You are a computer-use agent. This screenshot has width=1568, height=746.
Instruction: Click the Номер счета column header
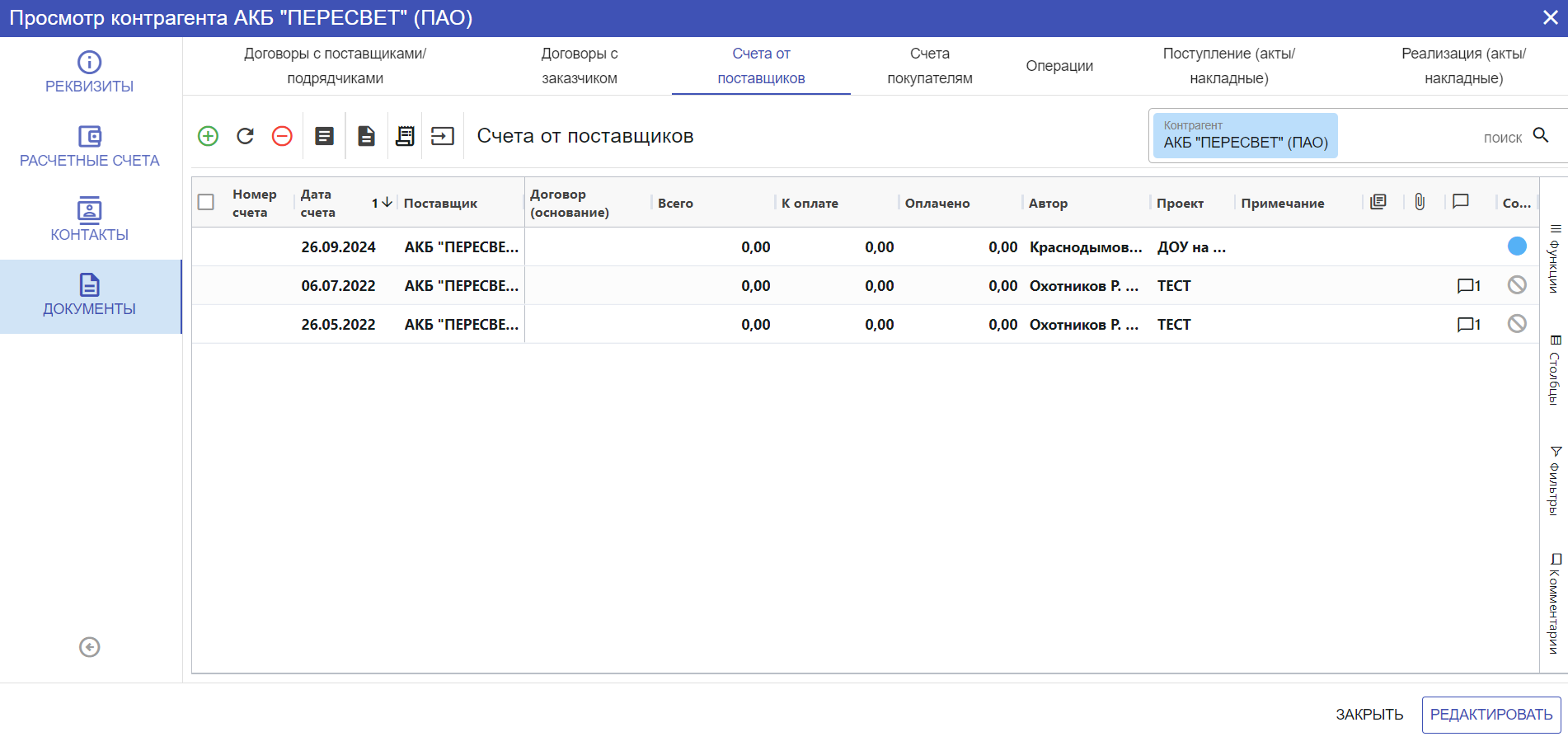click(x=255, y=203)
